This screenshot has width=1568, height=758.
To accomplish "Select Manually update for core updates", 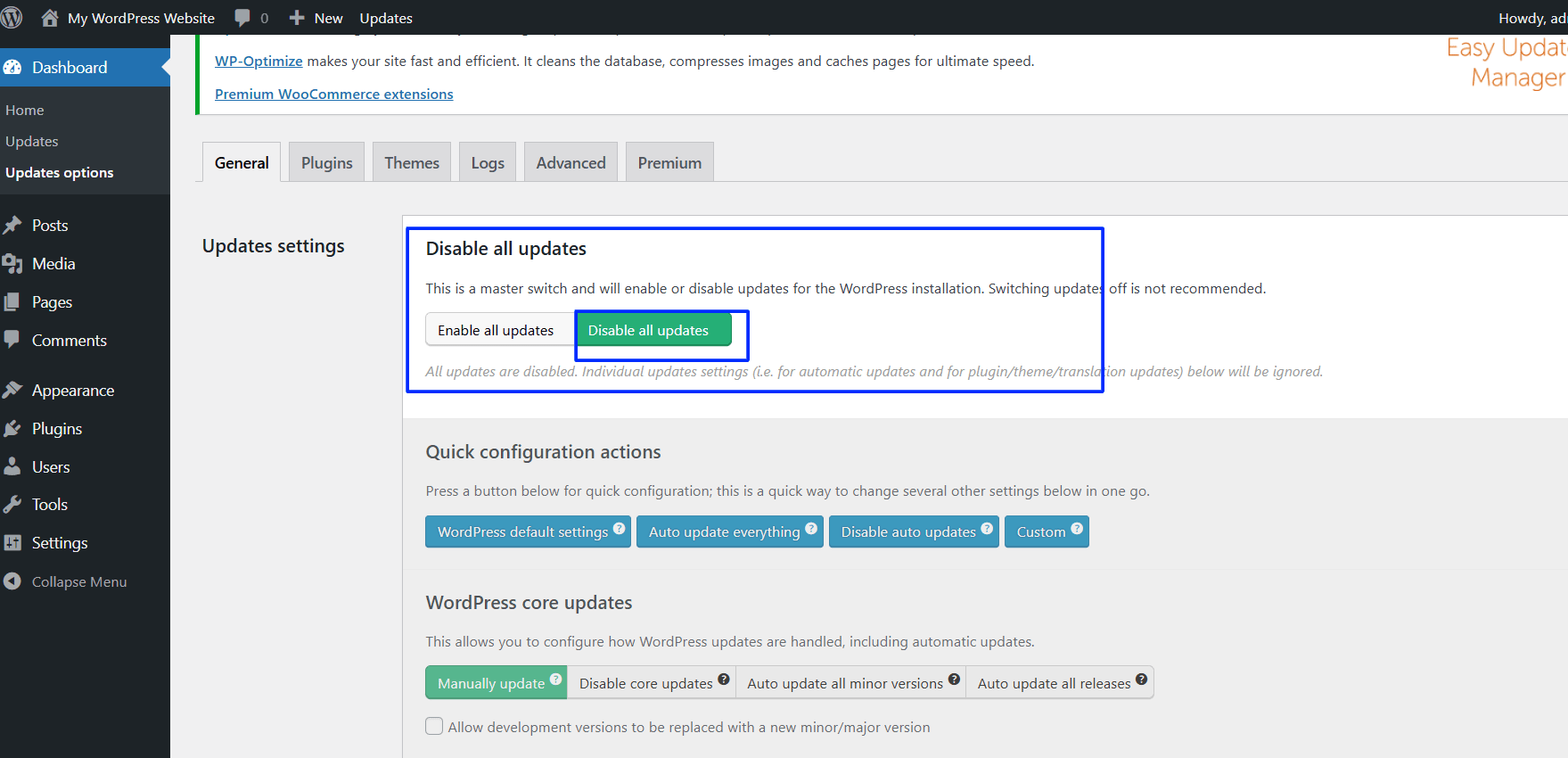I will click(496, 682).
